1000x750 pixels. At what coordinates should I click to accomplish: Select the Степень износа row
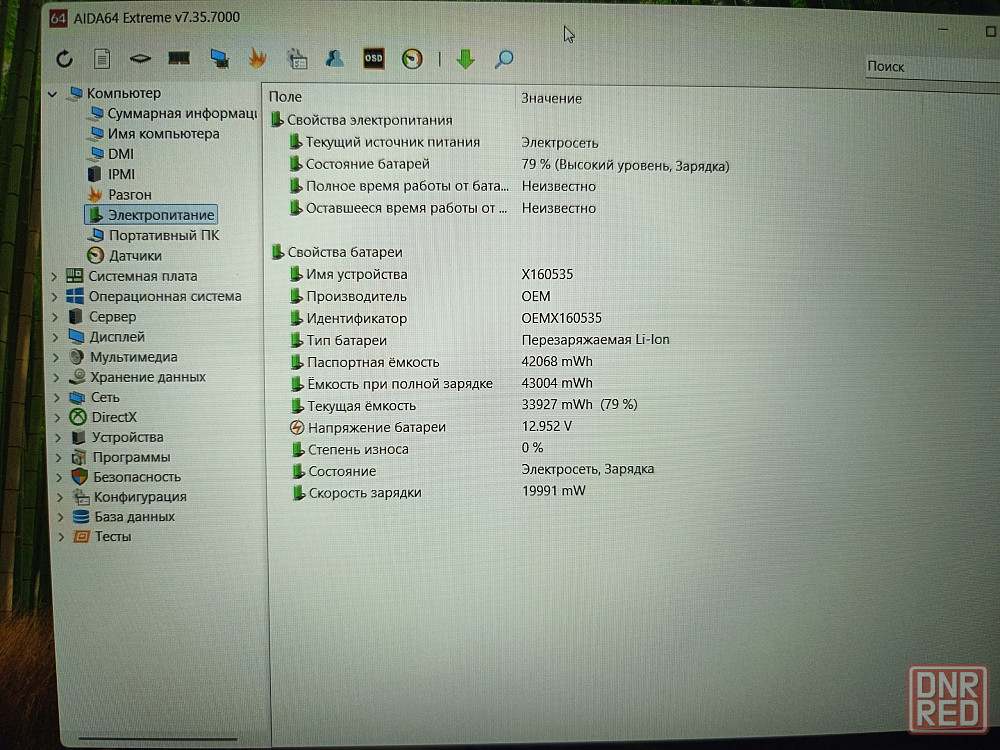pyautogui.click(x=357, y=449)
